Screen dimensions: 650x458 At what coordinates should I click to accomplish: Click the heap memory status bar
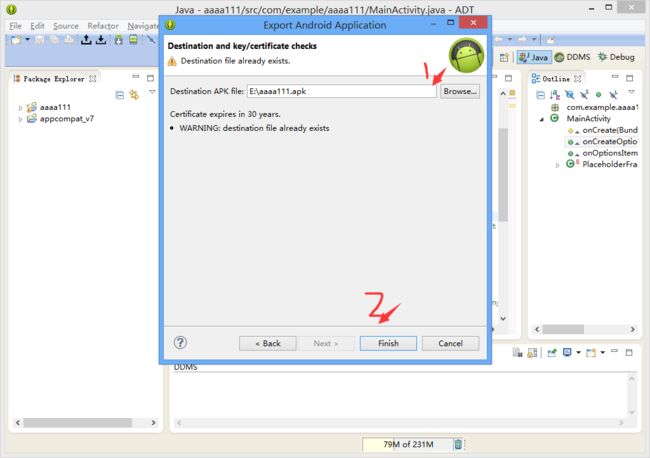pyautogui.click(x=409, y=445)
